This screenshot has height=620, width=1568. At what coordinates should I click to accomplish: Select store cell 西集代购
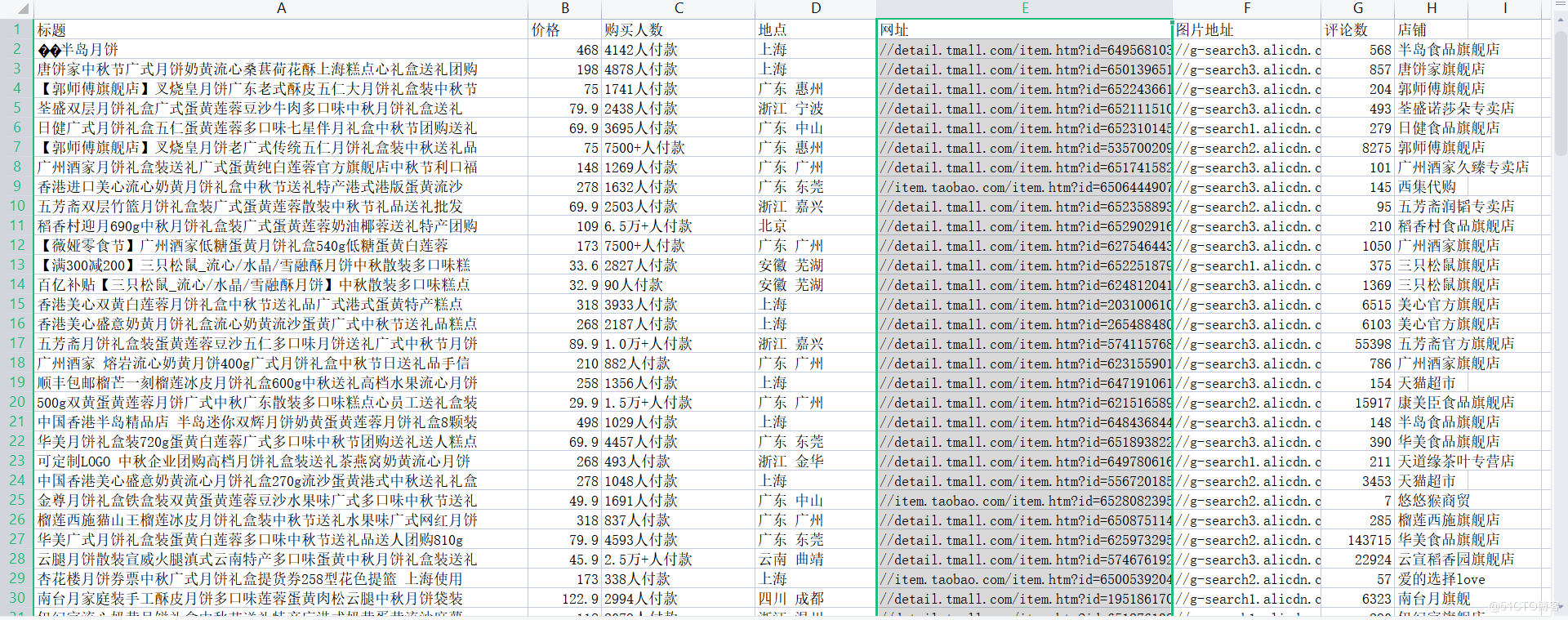point(1431,186)
